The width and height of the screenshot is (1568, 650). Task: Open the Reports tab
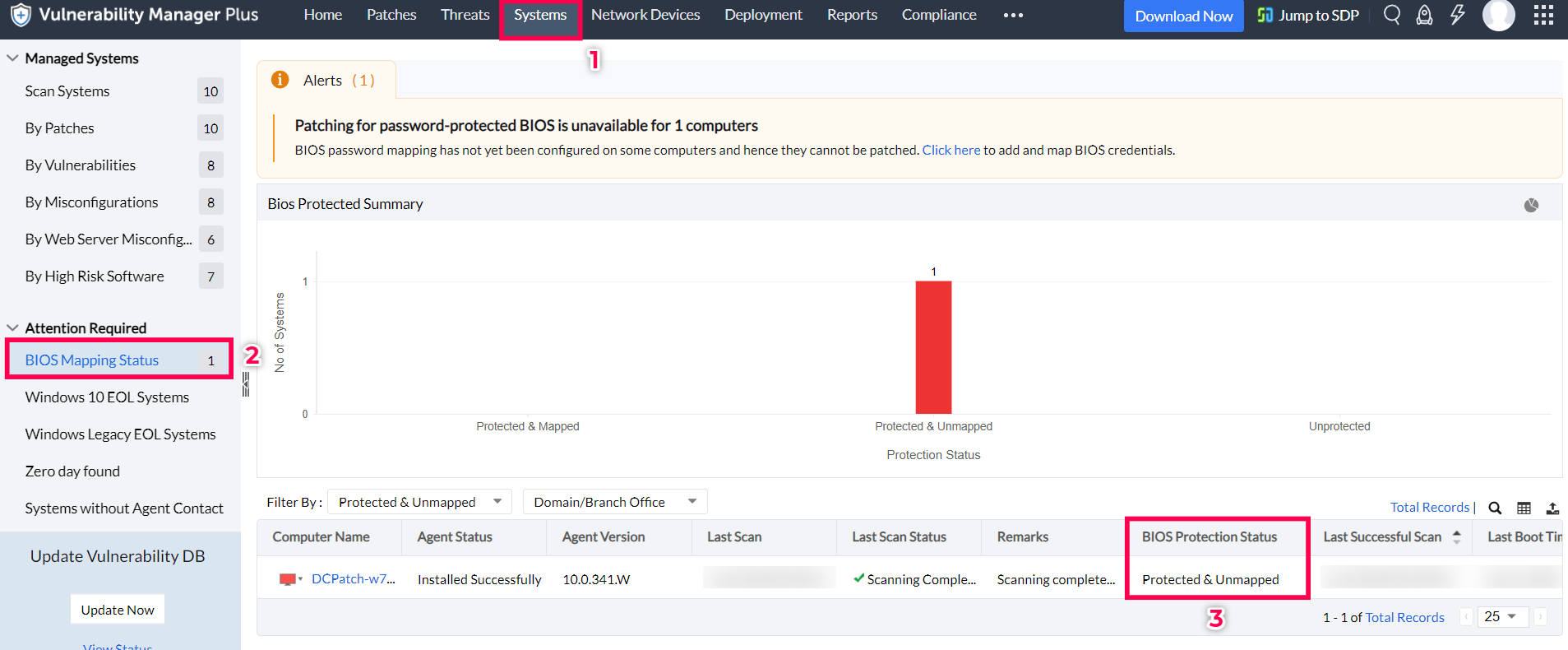852,15
